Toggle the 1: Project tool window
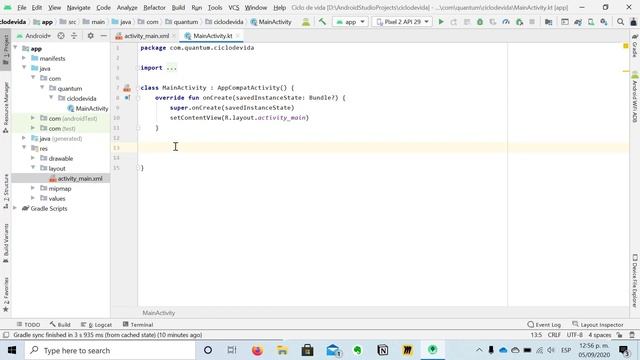 coord(6,50)
